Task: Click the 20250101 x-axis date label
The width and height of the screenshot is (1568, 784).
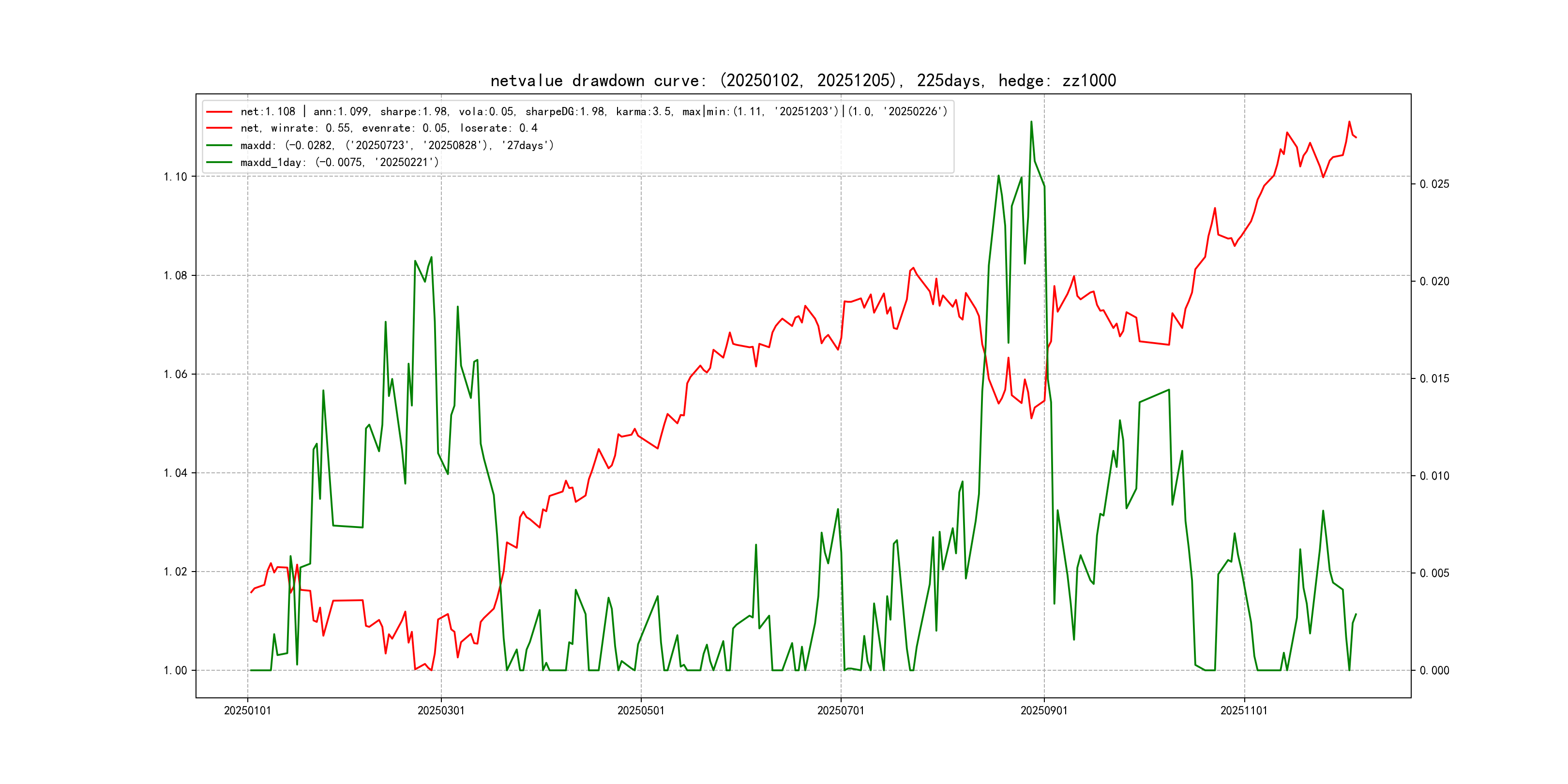Action: click(x=247, y=710)
